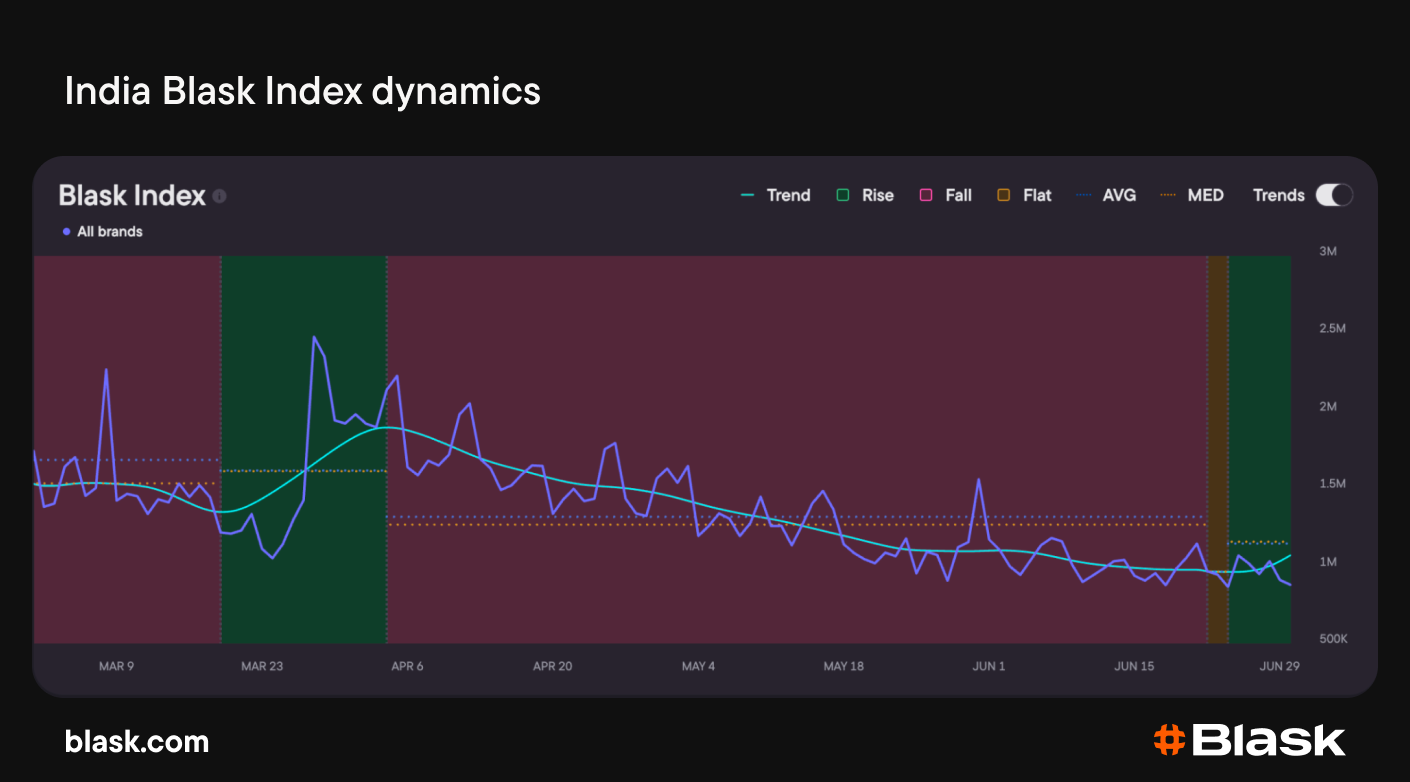Click the APR 6 date label

[x=407, y=667]
